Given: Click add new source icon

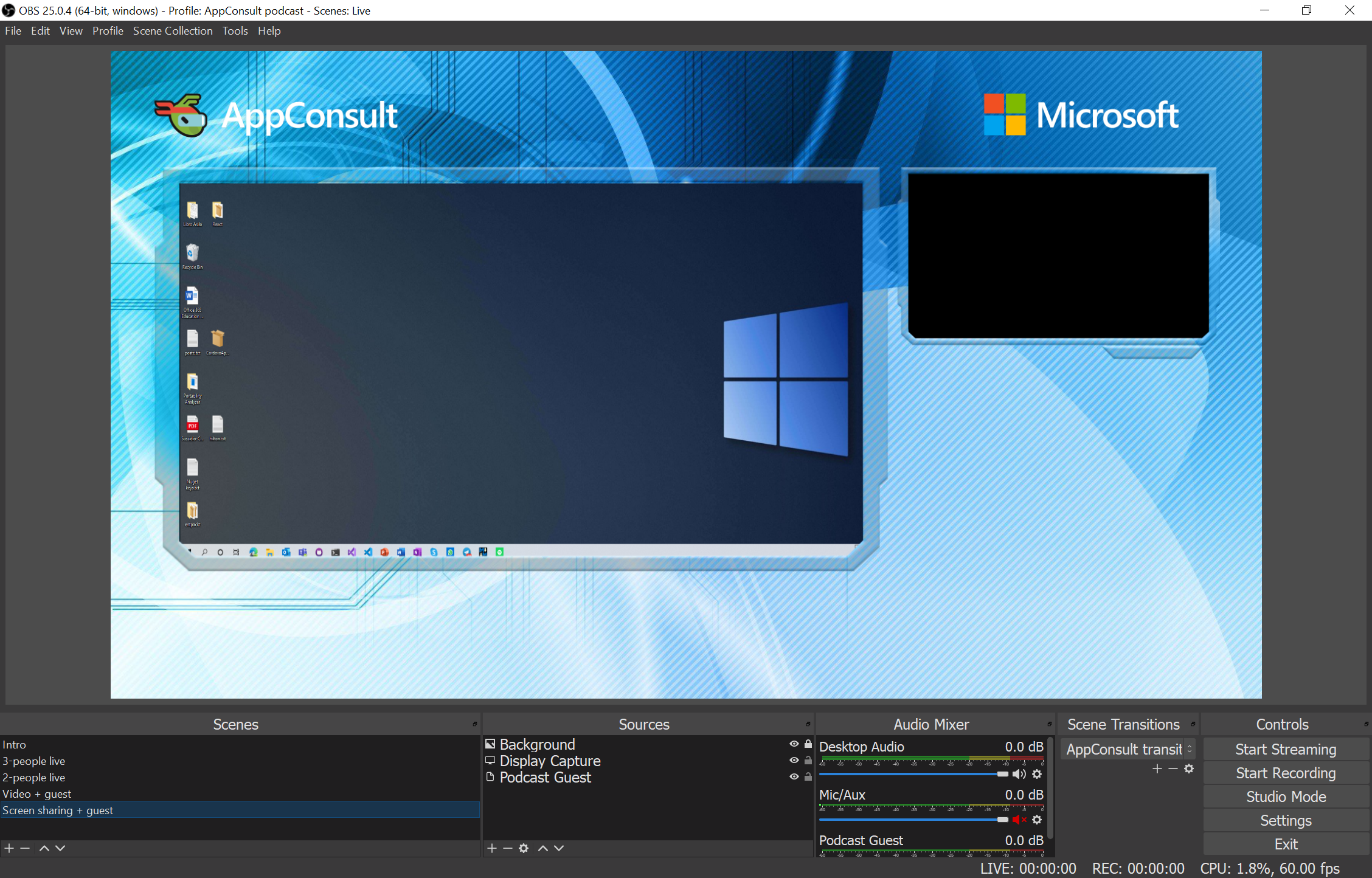Looking at the screenshot, I should point(492,847).
